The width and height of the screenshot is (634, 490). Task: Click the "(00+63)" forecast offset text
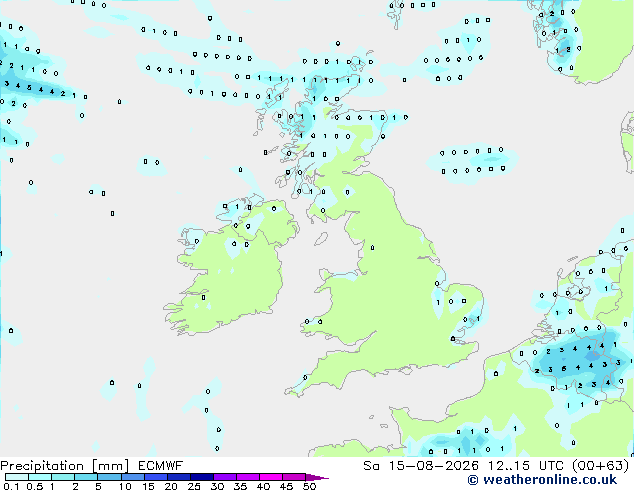pyautogui.click(x=600, y=466)
